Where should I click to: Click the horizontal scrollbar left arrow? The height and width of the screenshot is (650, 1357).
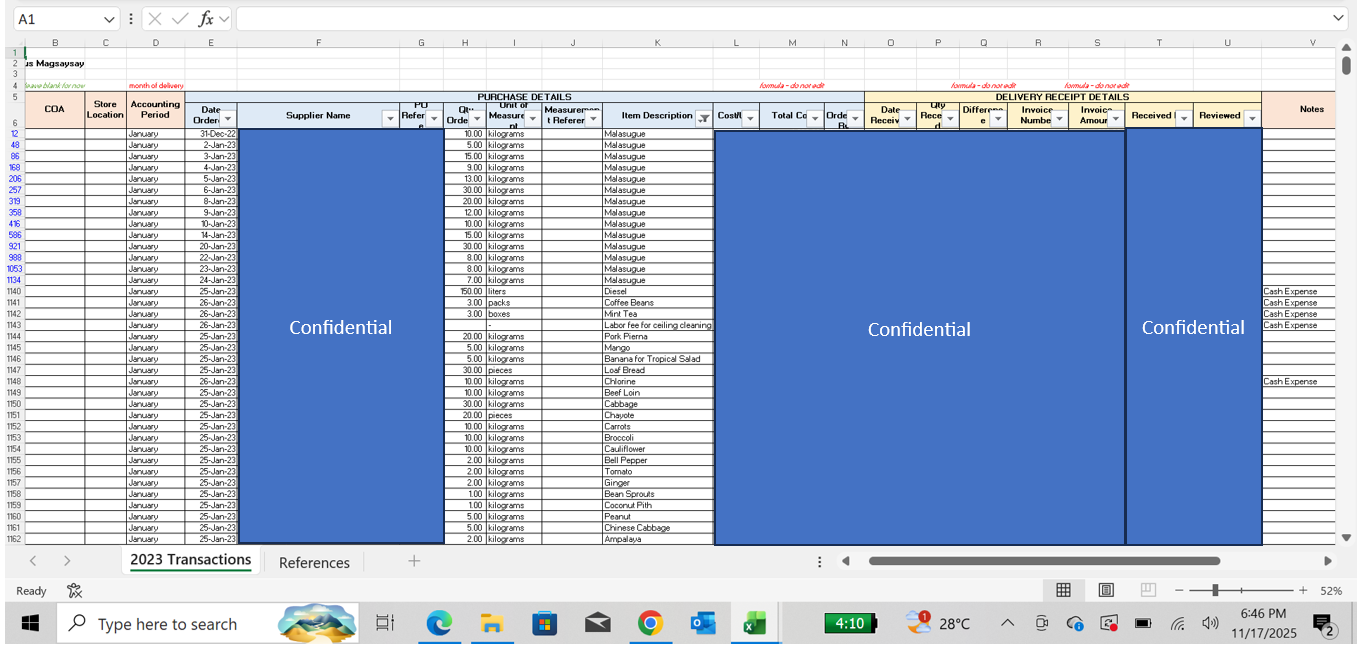(846, 562)
